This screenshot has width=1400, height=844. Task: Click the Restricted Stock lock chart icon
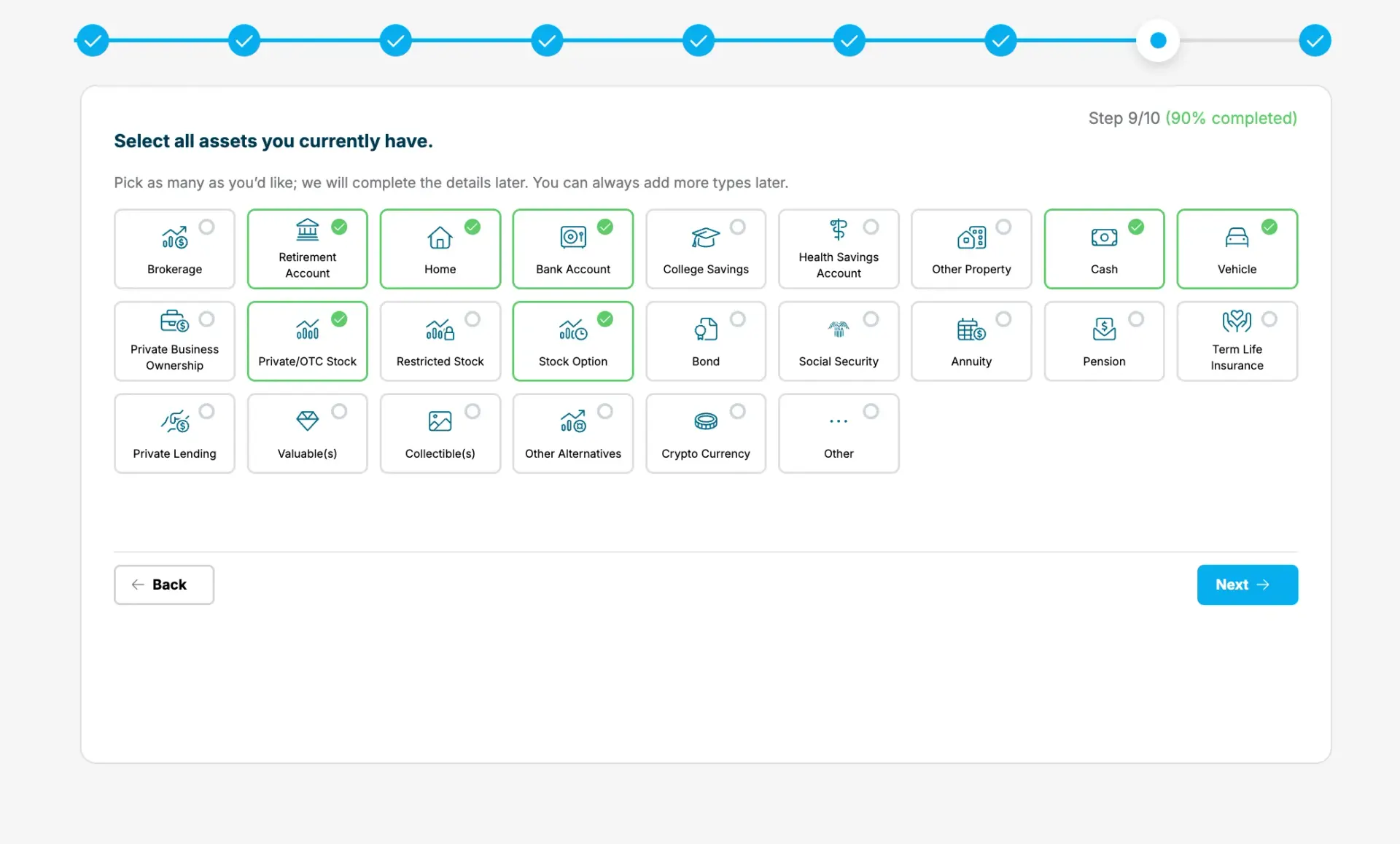click(x=440, y=329)
